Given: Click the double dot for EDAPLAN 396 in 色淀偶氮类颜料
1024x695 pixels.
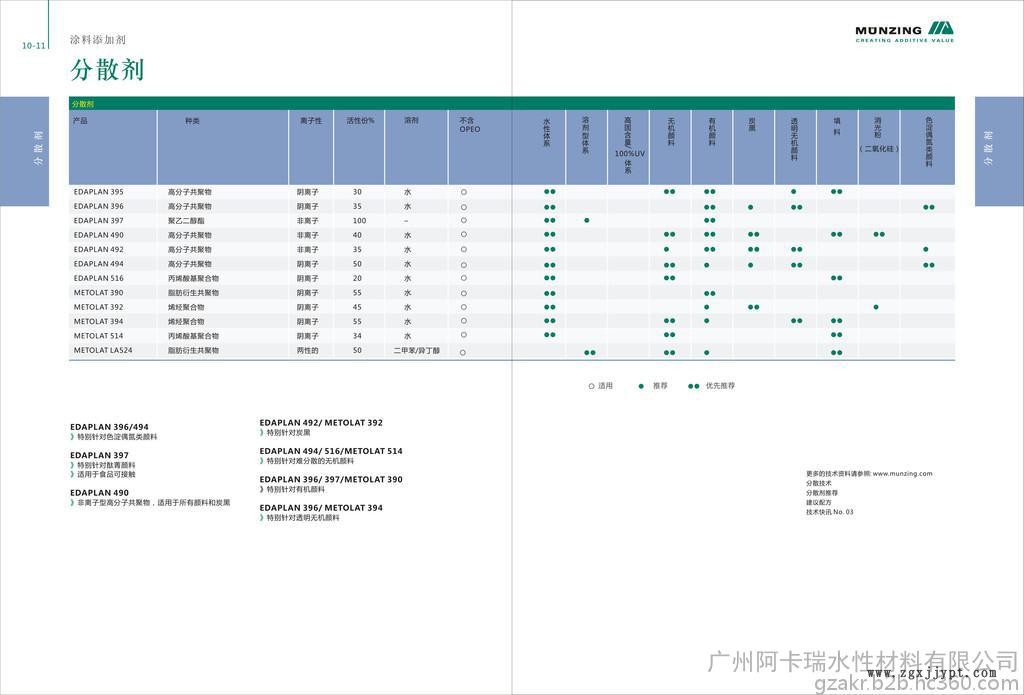Looking at the screenshot, I should 929,206.
